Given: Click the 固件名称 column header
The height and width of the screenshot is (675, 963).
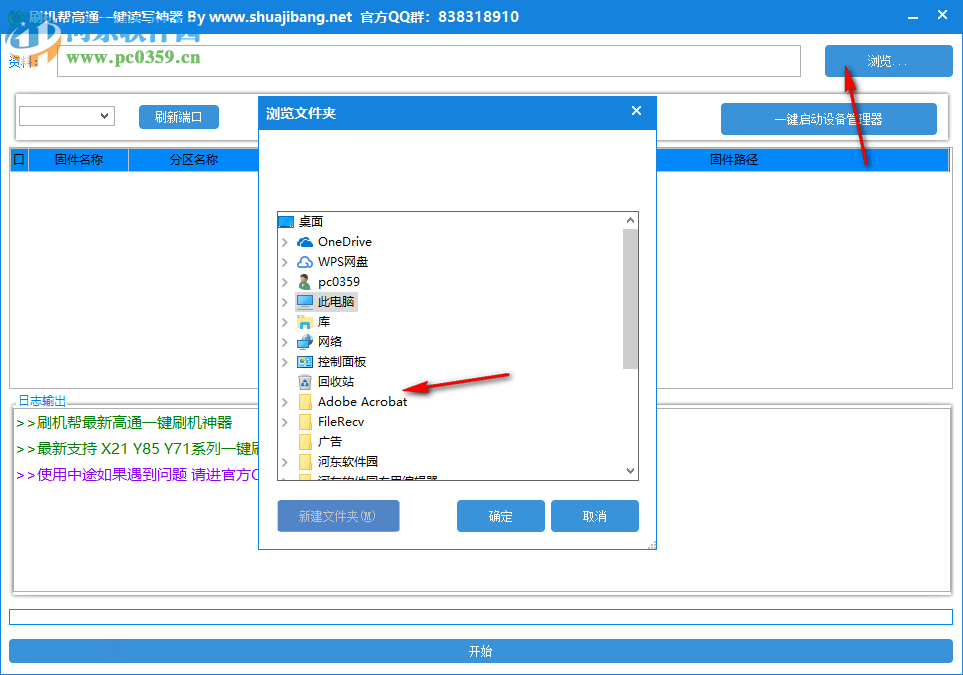Looking at the screenshot, I should (79, 160).
